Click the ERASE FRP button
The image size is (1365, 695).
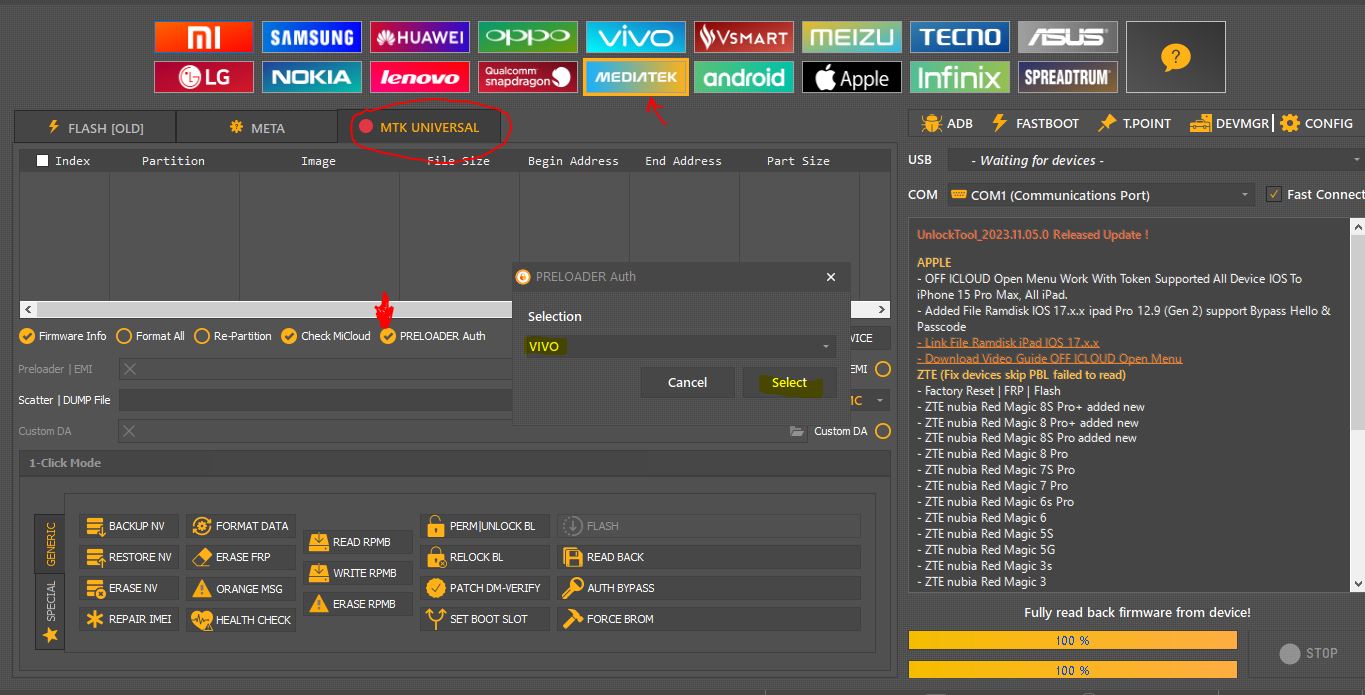tap(242, 557)
